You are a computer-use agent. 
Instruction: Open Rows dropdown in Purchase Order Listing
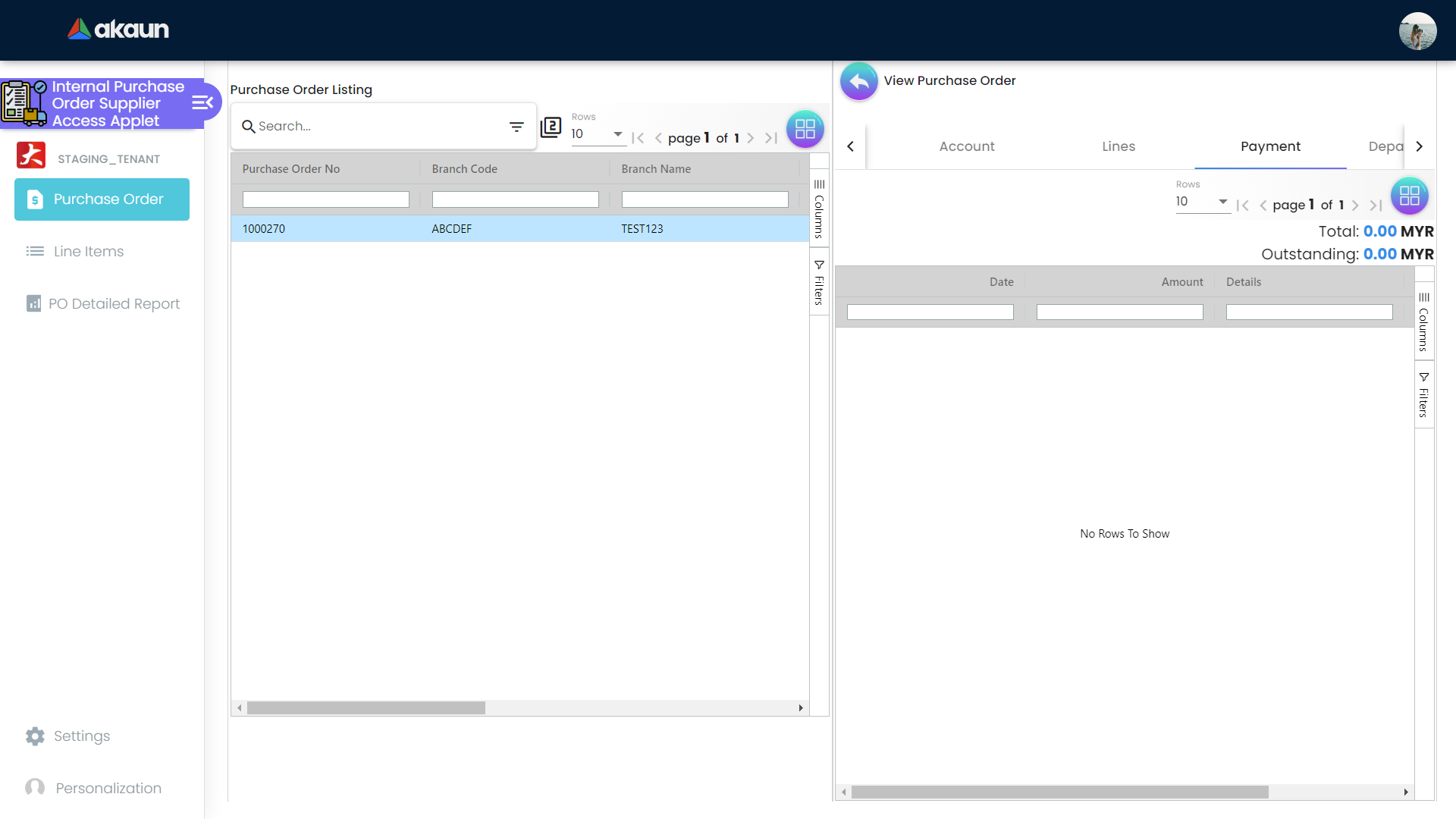point(598,134)
